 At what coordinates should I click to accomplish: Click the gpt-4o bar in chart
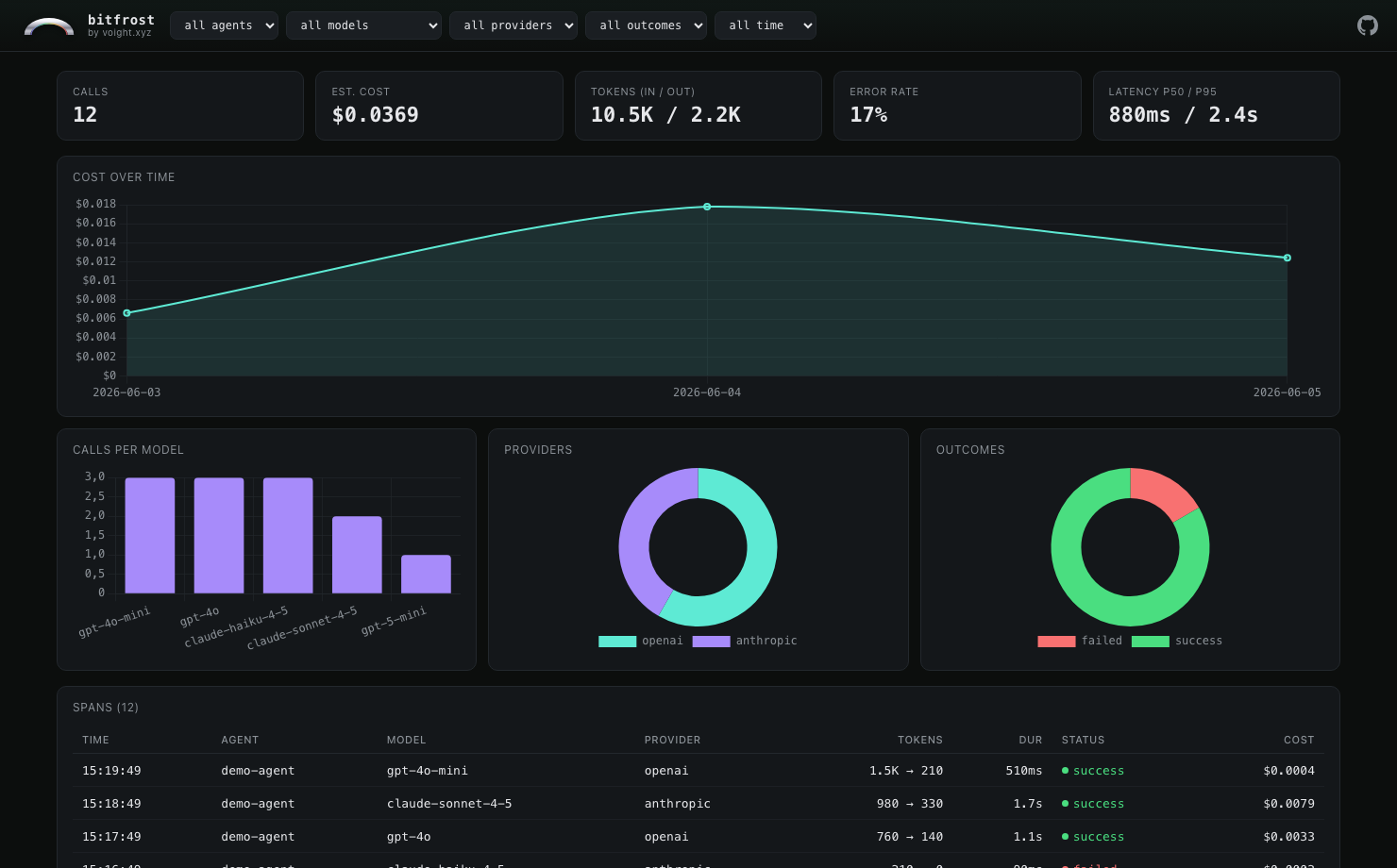(219, 536)
